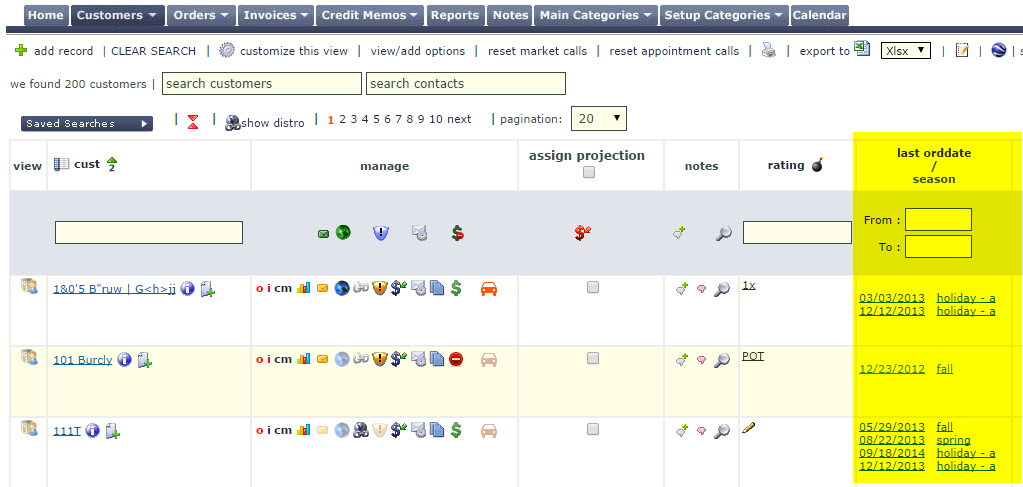Click the red stop icon in 101 Burcly row
The height and width of the screenshot is (487, 1023).
456,359
